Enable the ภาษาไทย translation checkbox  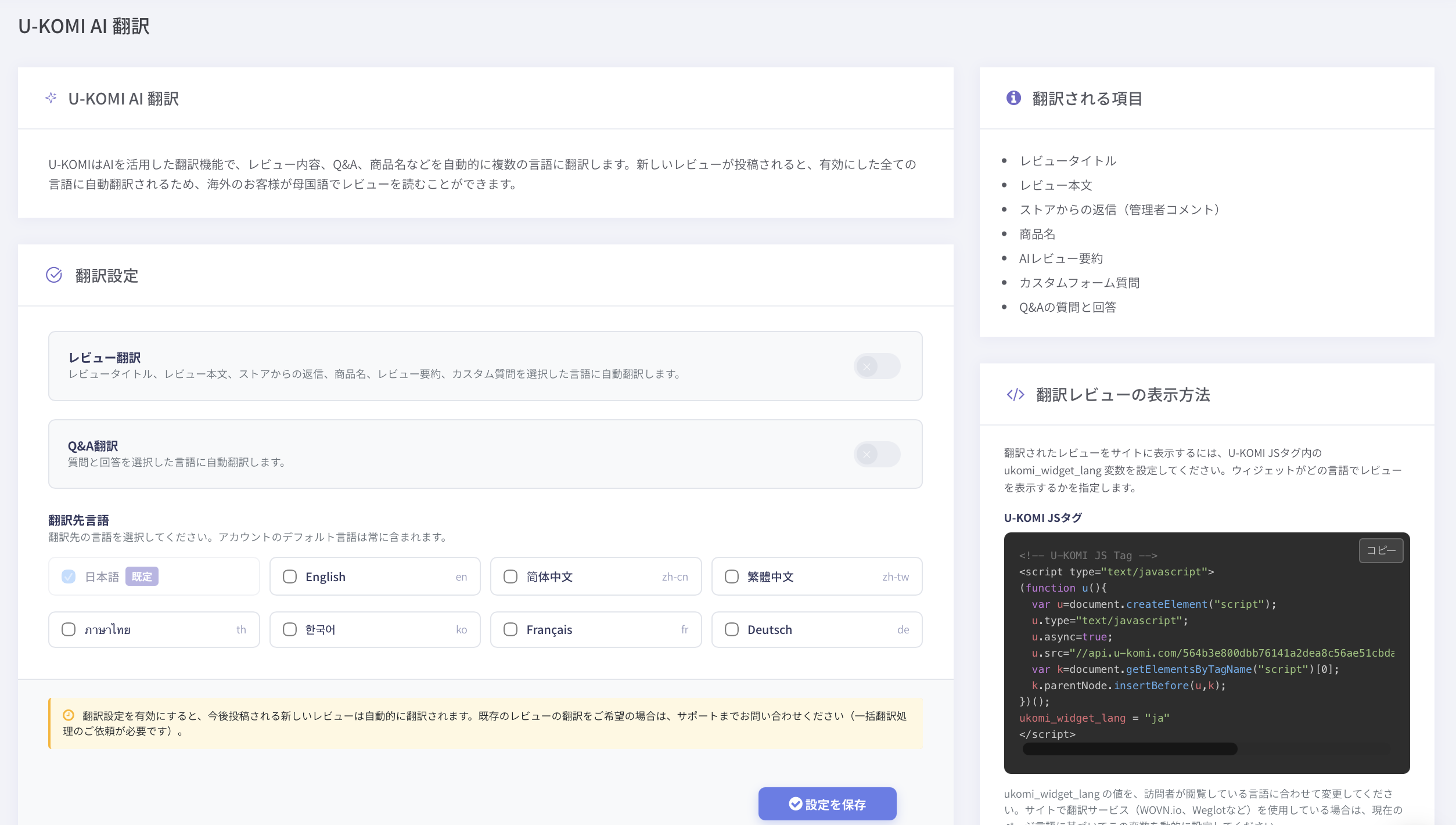coord(69,629)
